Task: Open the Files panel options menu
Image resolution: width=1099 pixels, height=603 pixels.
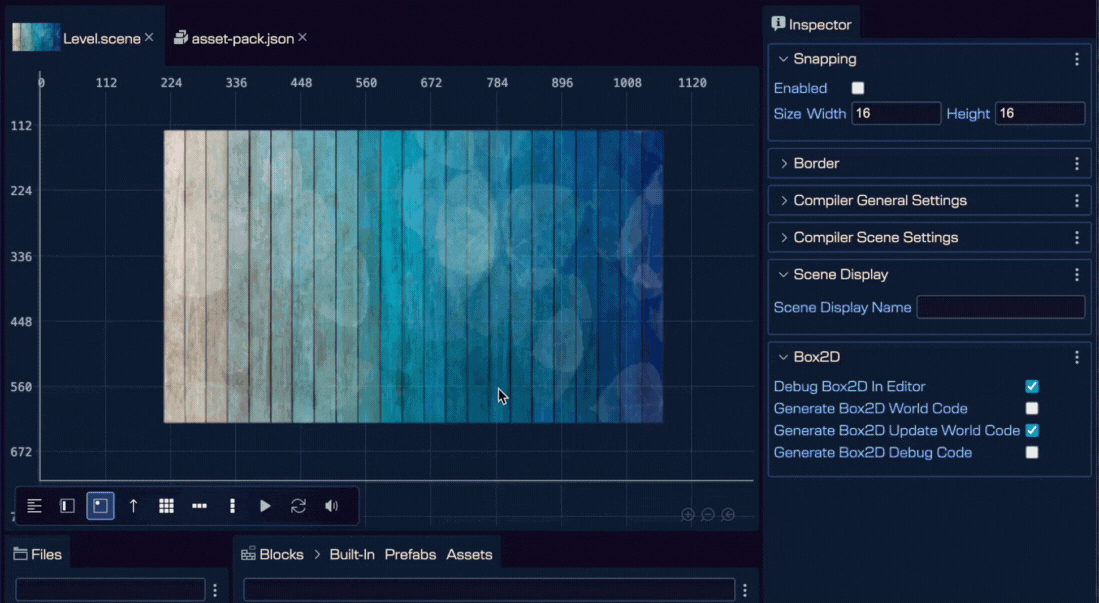Action: pyautogui.click(x=215, y=590)
